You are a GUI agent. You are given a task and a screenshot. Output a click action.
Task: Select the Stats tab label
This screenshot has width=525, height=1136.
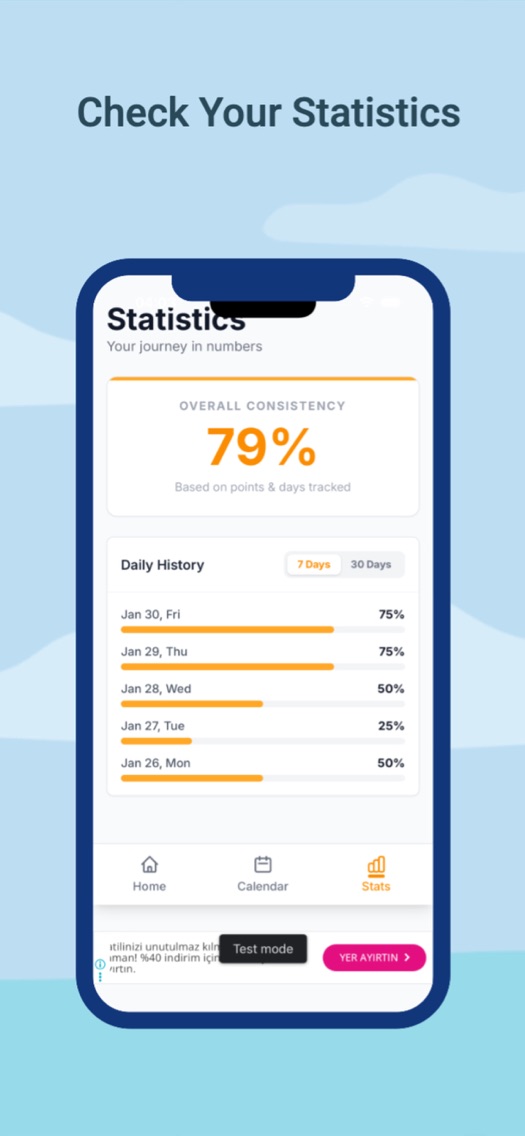point(376,886)
